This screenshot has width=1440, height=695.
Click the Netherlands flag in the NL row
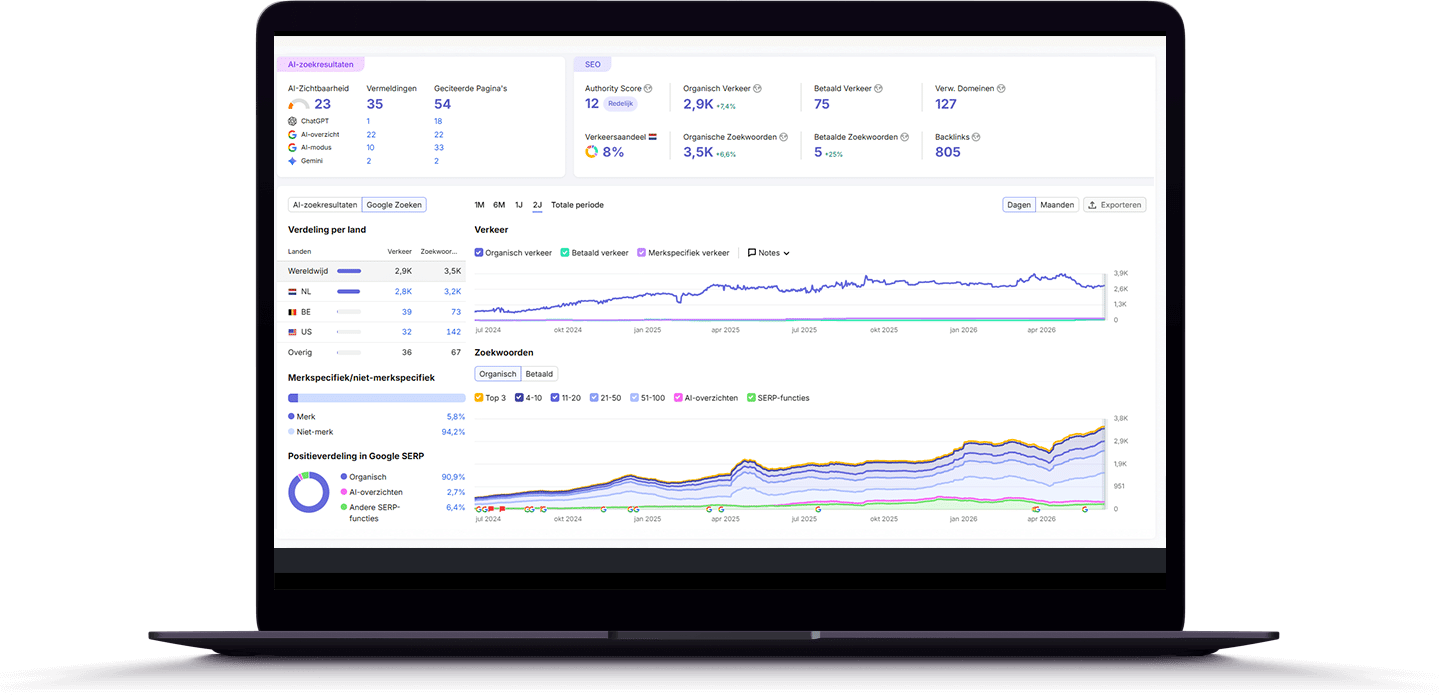click(292, 291)
